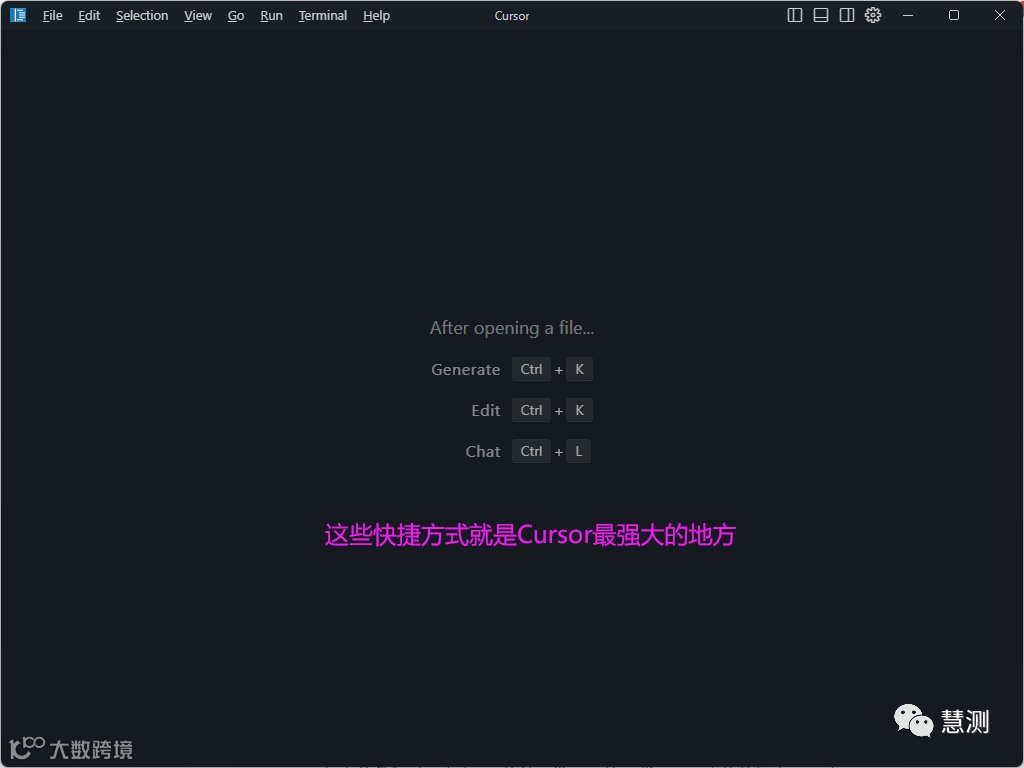Viewport: 1024px width, 768px height.
Task: Click the Generate shortcut label
Action: click(x=466, y=370)
